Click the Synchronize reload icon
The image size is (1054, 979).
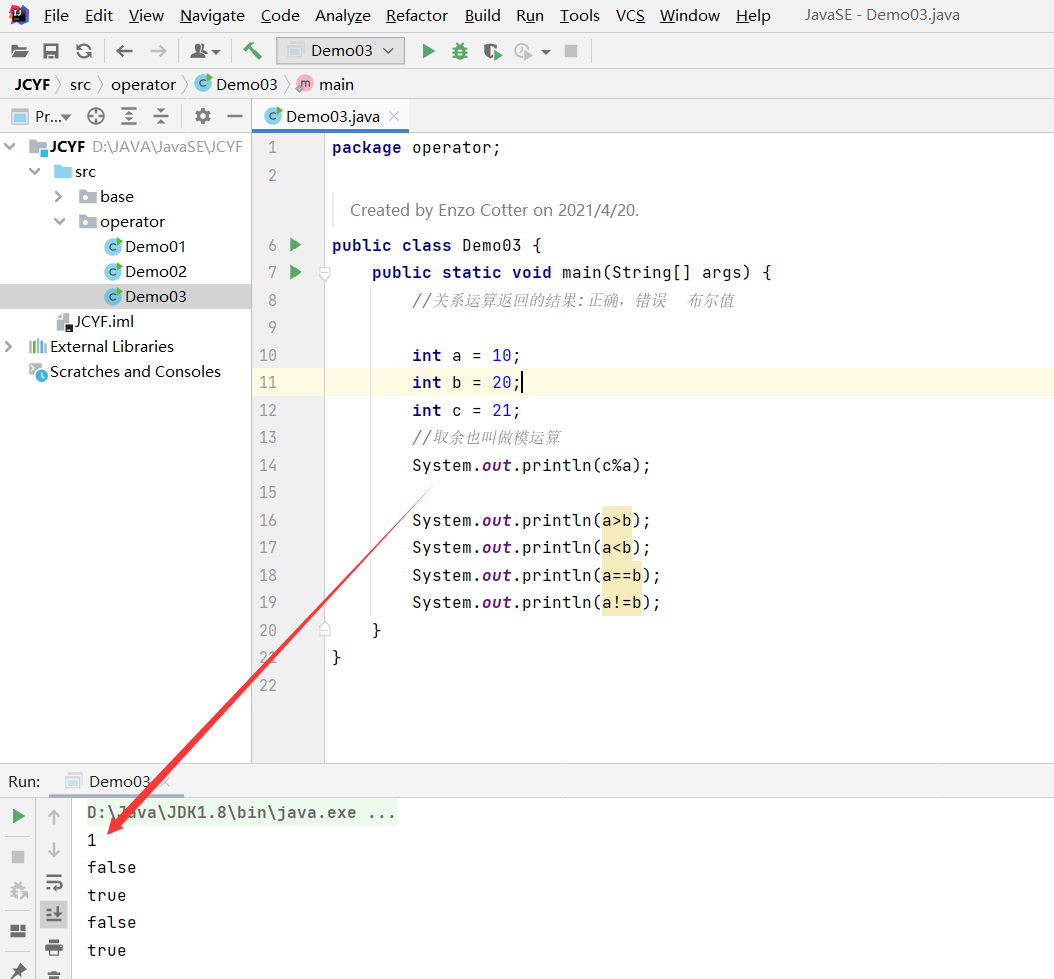84,51
